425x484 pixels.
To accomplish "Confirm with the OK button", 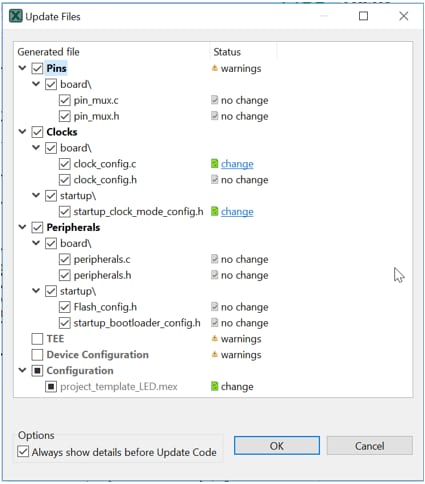I will click(x=277, y=446).
